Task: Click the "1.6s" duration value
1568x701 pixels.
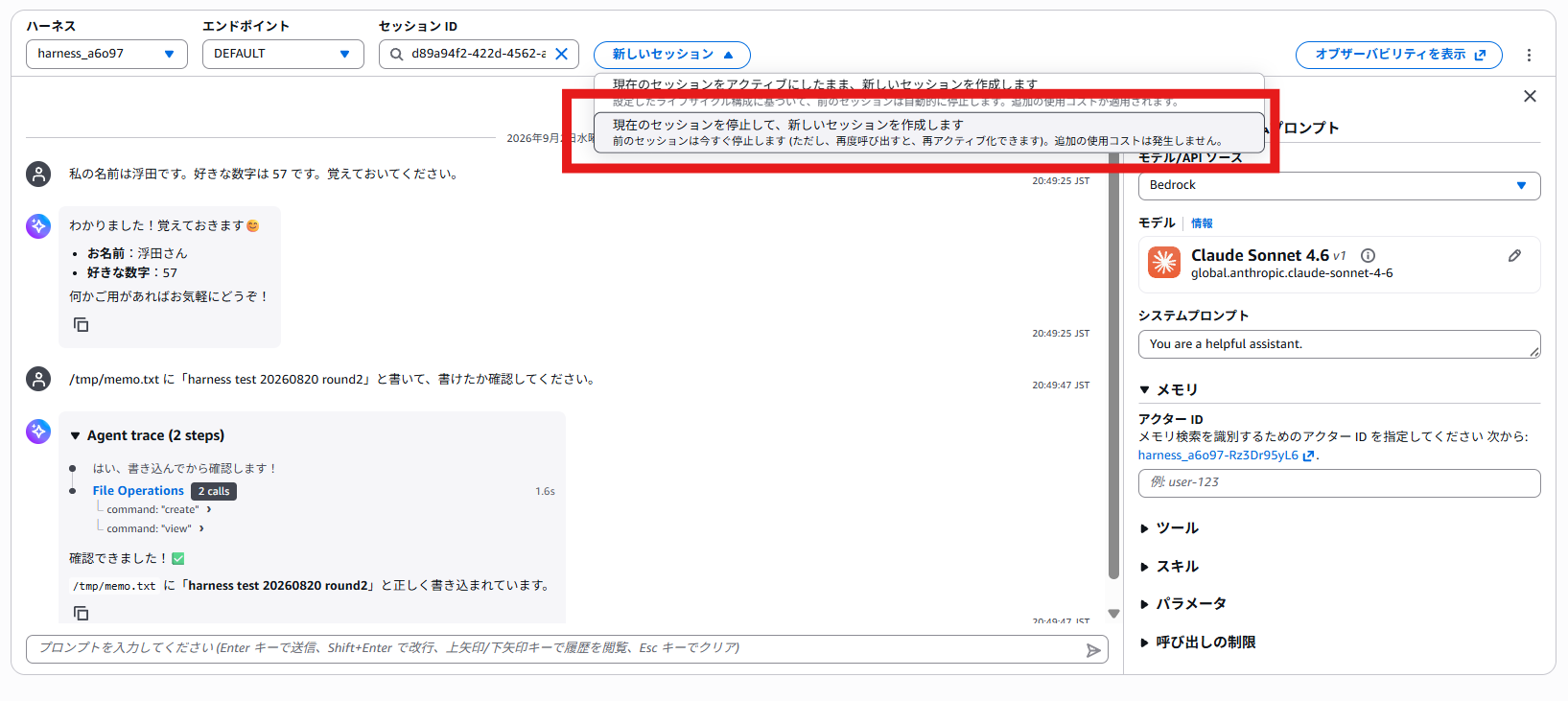Action: (x=545, y=491)
